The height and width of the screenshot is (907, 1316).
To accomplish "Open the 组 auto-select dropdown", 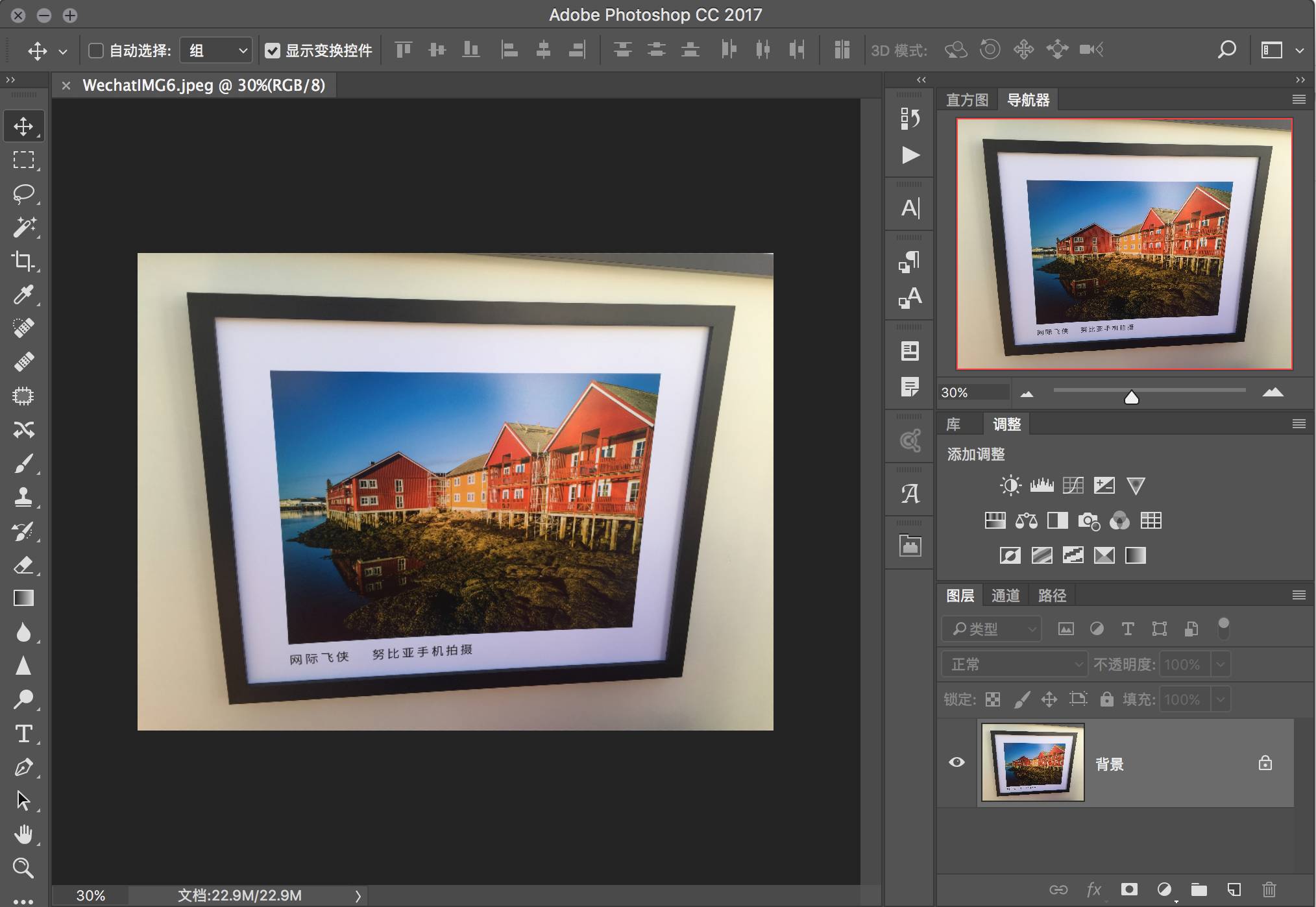I will [x=217, y=51].
